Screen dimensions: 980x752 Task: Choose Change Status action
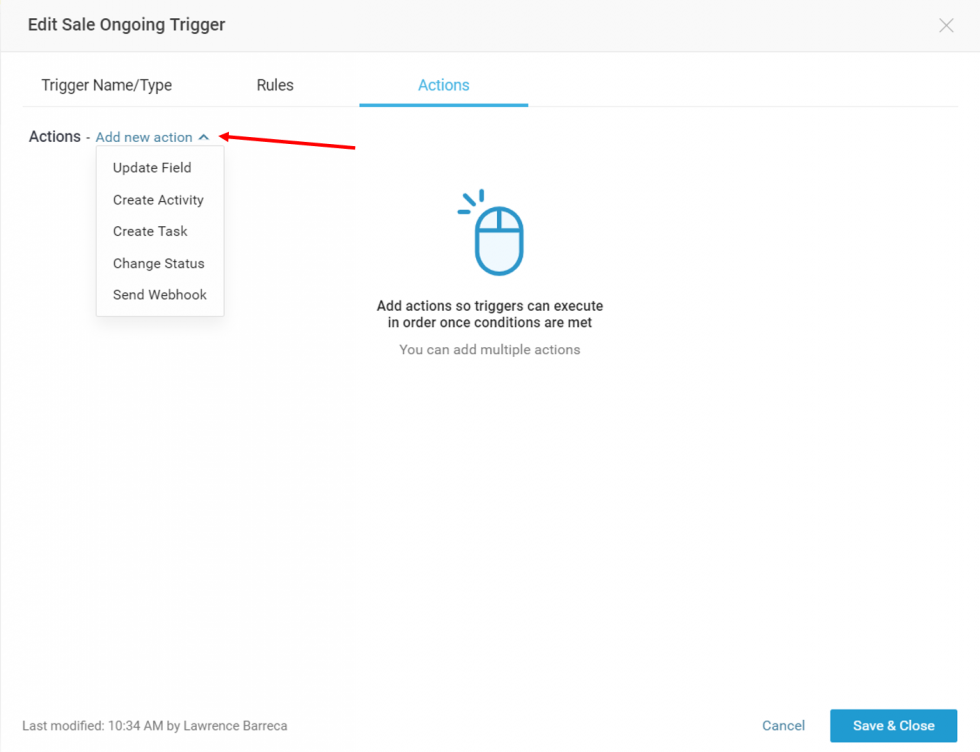(x=158, y=263)
